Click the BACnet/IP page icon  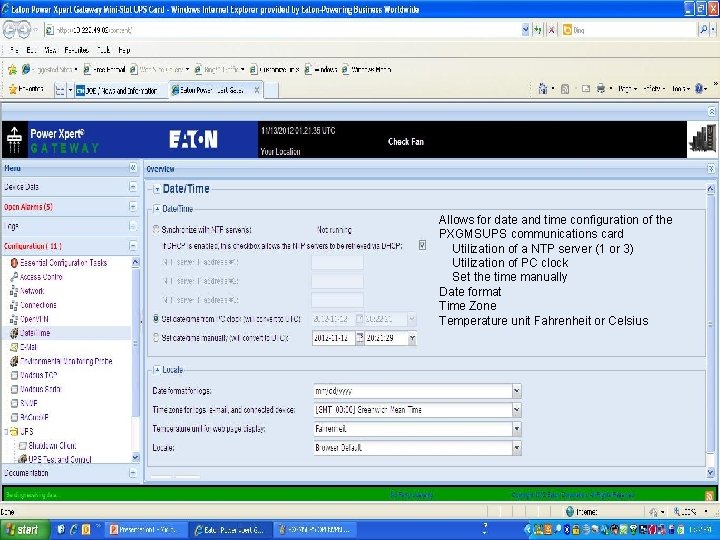click(x=14, y=417)
